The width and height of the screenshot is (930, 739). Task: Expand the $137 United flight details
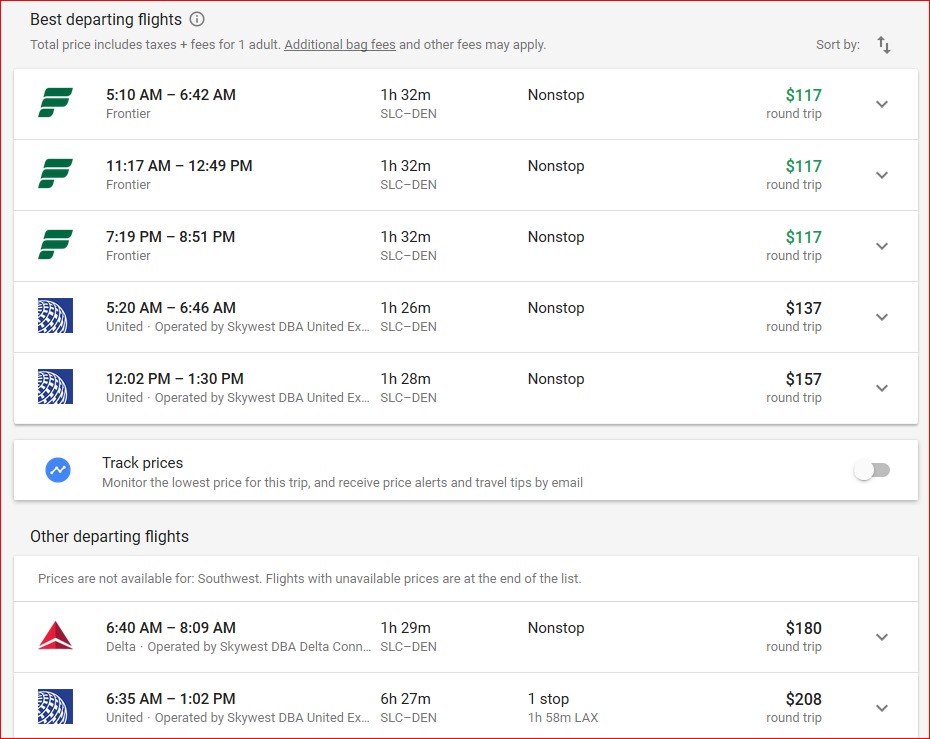click(x=882, y=317)
